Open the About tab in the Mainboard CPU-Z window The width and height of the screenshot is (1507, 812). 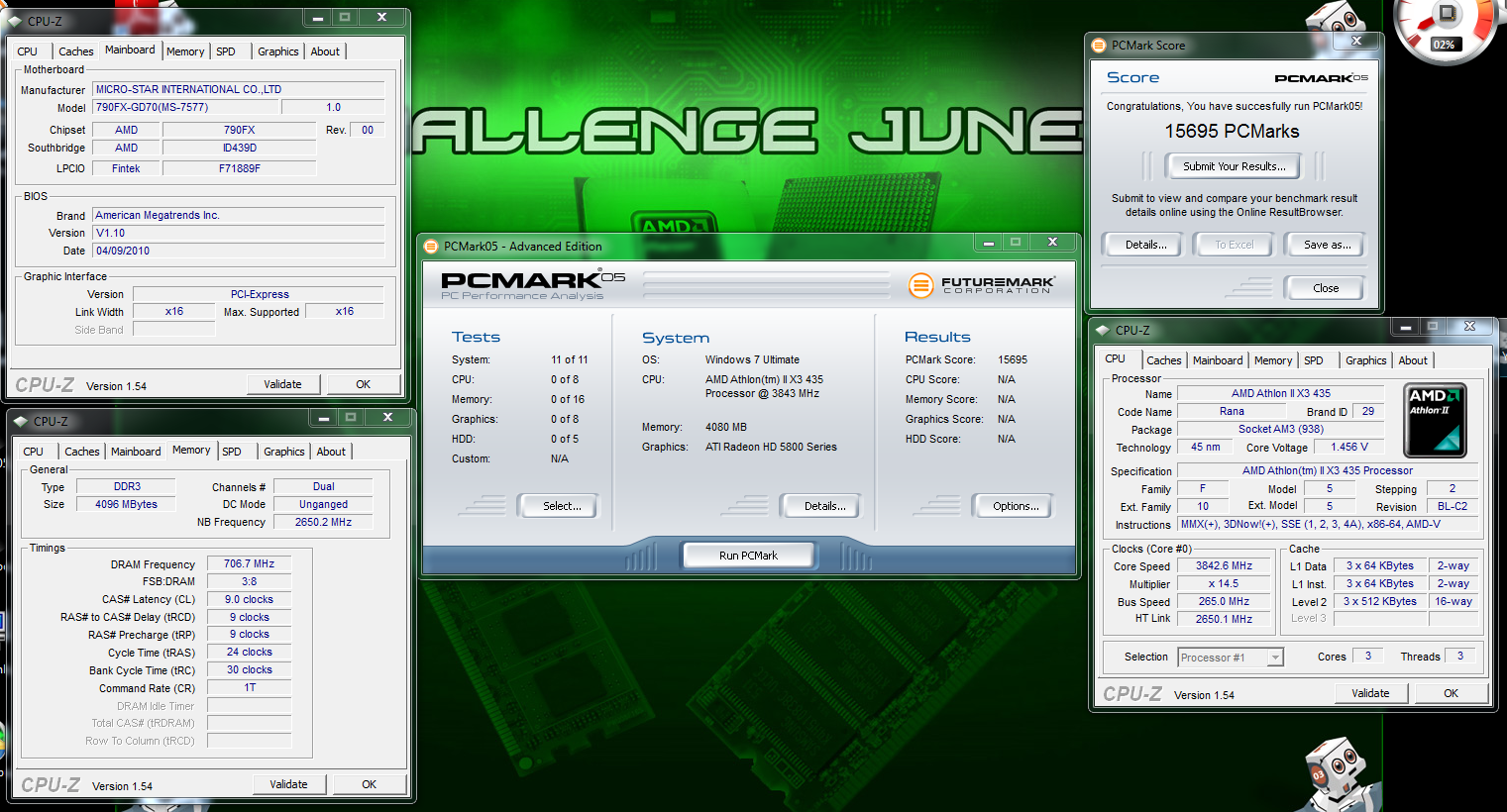325,51
